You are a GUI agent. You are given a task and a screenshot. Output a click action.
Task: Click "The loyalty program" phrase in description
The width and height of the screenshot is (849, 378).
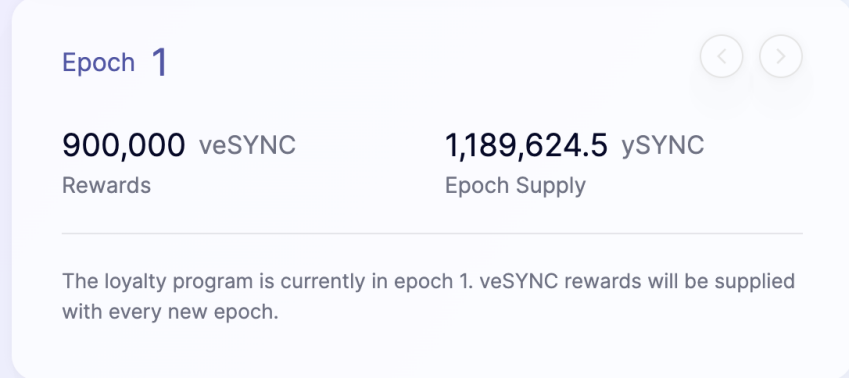pyautogui.click(x=157, y=282)
